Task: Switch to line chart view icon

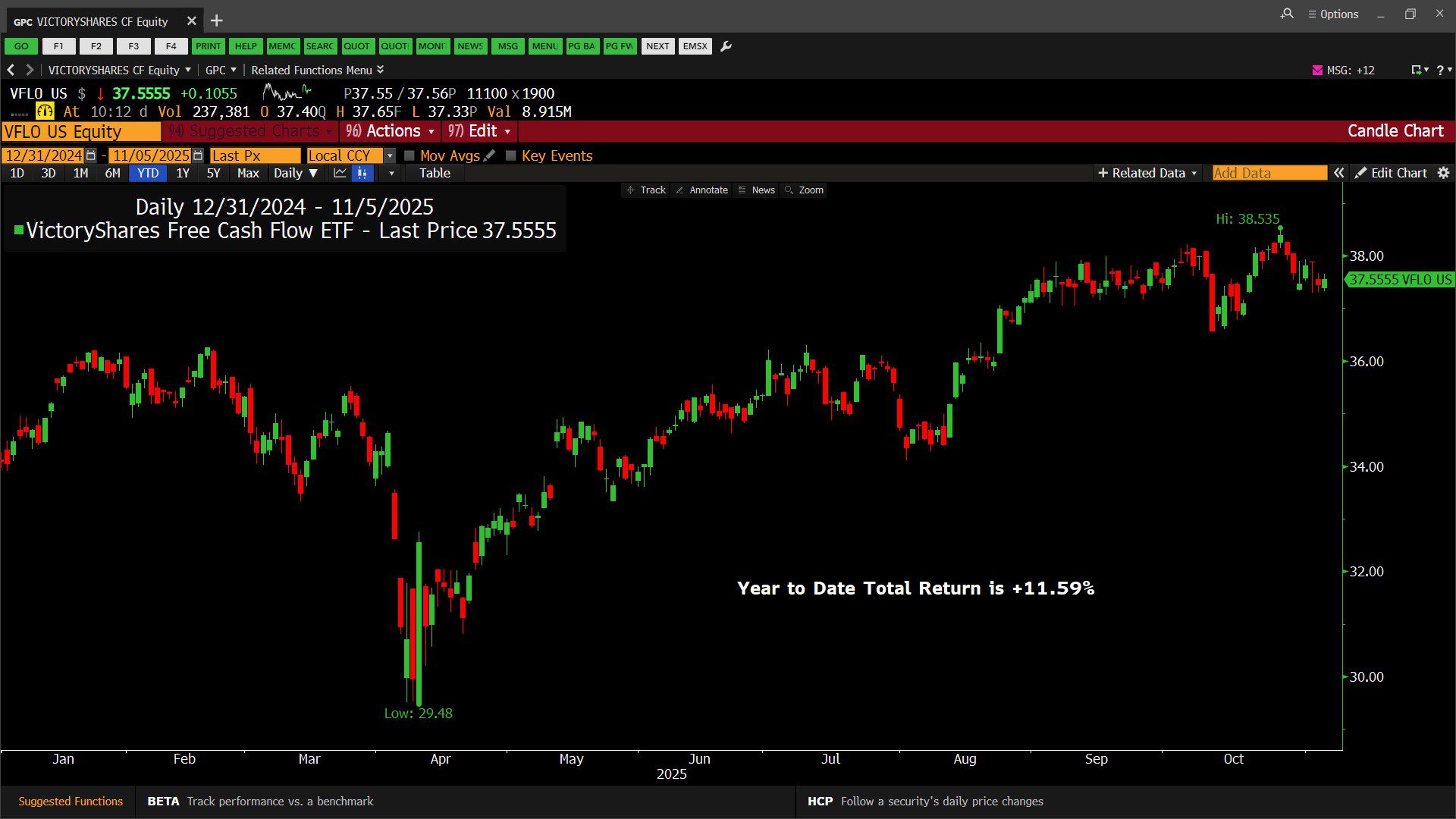Action: (340, 173)
